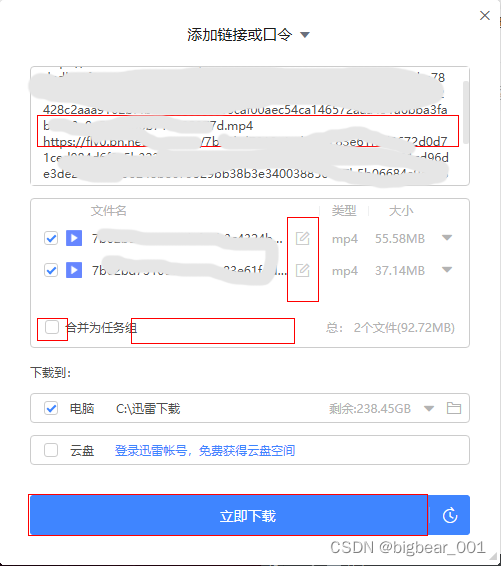Enable 合并为任务组 checkbox
501x566 pixels.
[x=52, y=327]
